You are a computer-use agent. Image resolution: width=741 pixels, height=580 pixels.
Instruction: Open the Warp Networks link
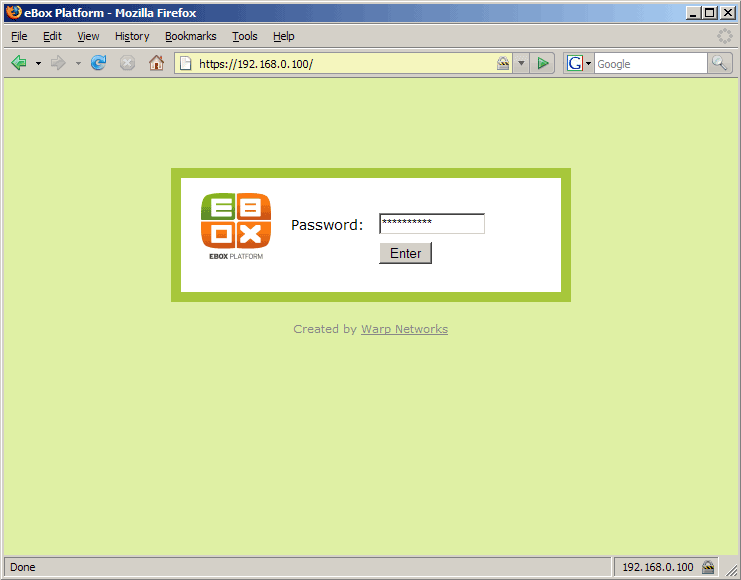pos(405,329)
